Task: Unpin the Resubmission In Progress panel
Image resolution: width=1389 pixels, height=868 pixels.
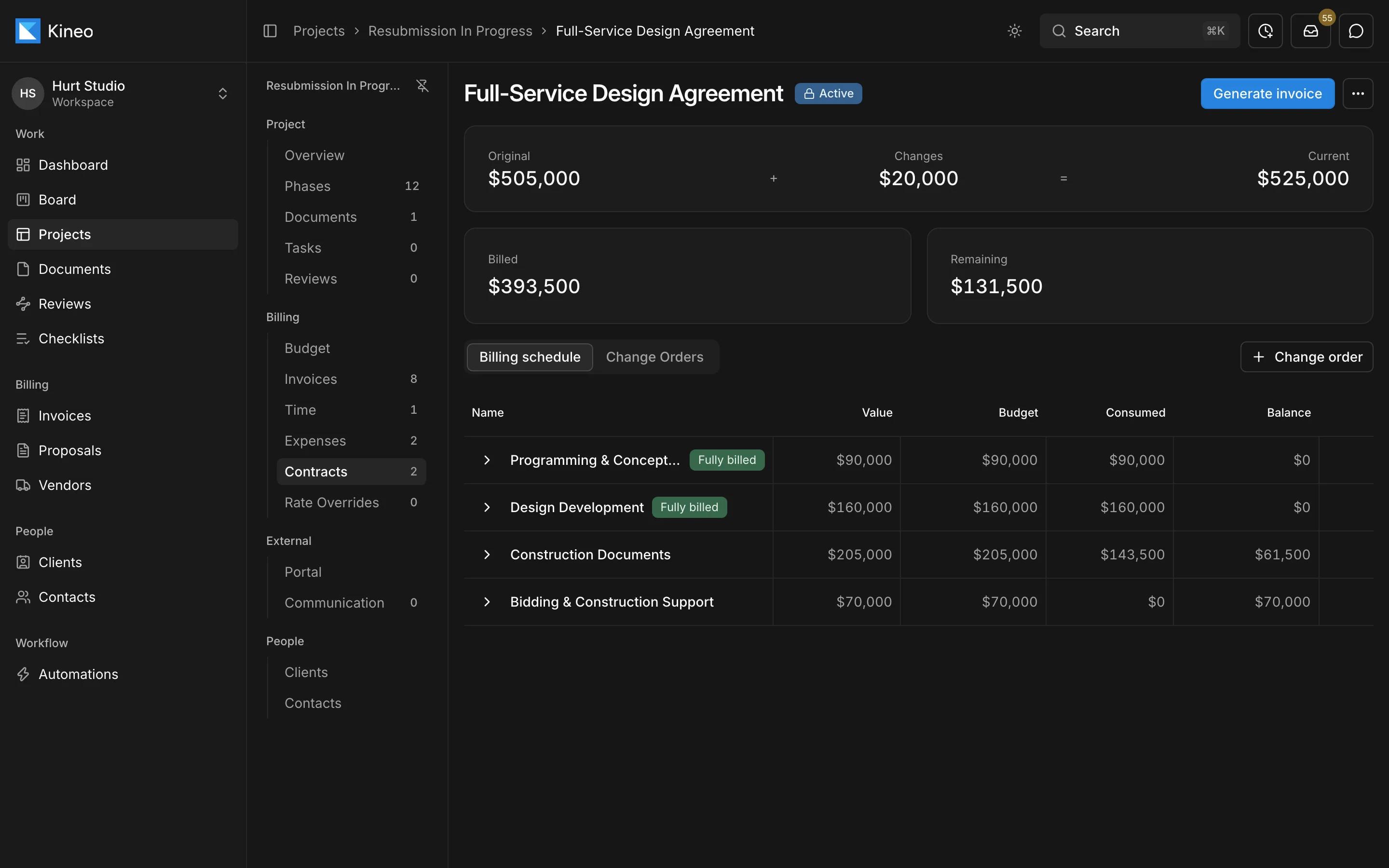Action: click(x=422, y=85)
